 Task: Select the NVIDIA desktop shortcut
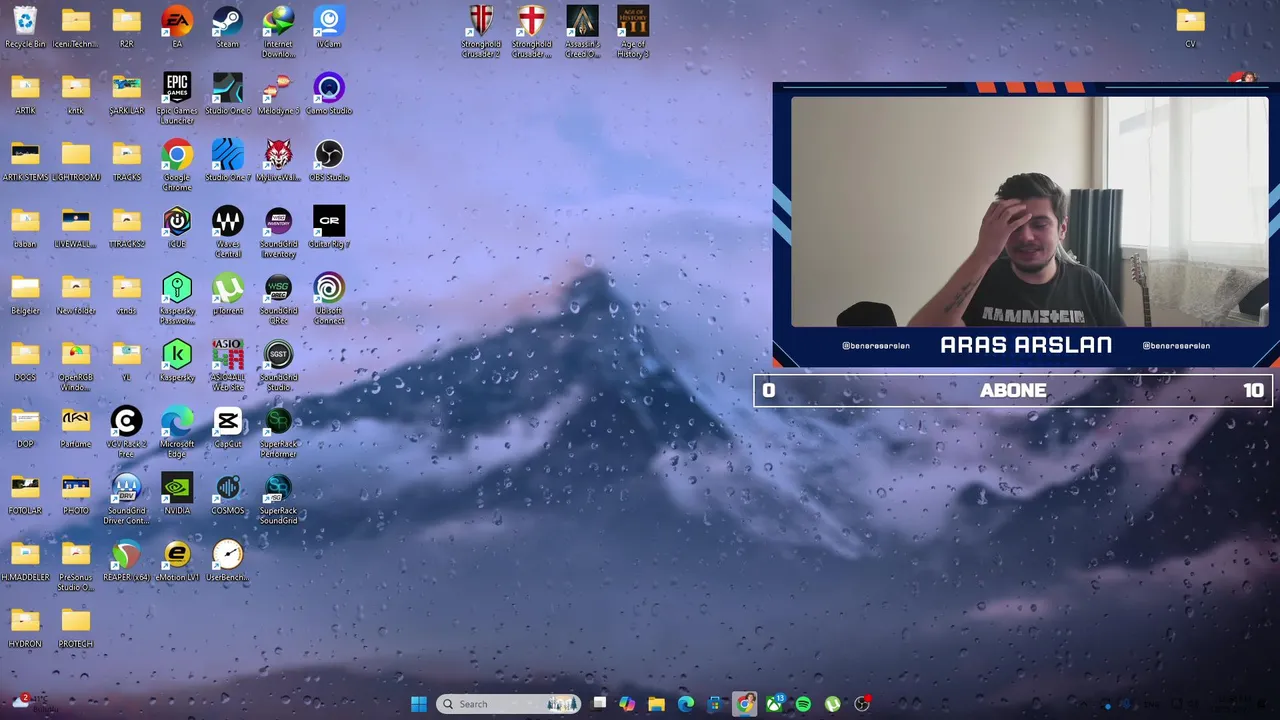tap(177, 494)
